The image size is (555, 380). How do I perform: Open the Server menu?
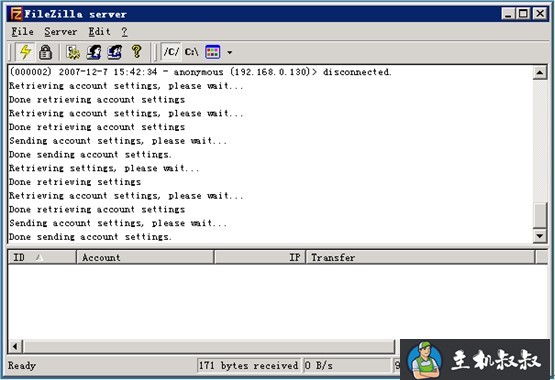(61, 31)
